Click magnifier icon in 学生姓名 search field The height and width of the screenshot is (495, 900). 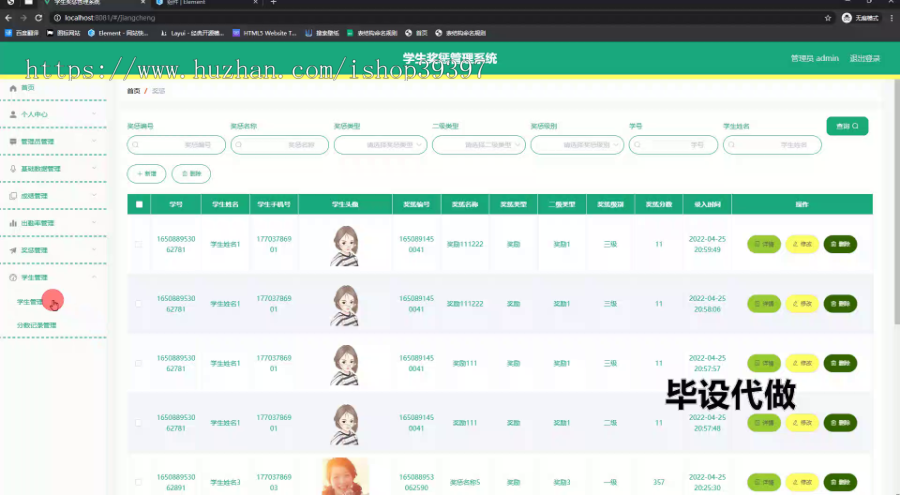[x=731, y=145]
